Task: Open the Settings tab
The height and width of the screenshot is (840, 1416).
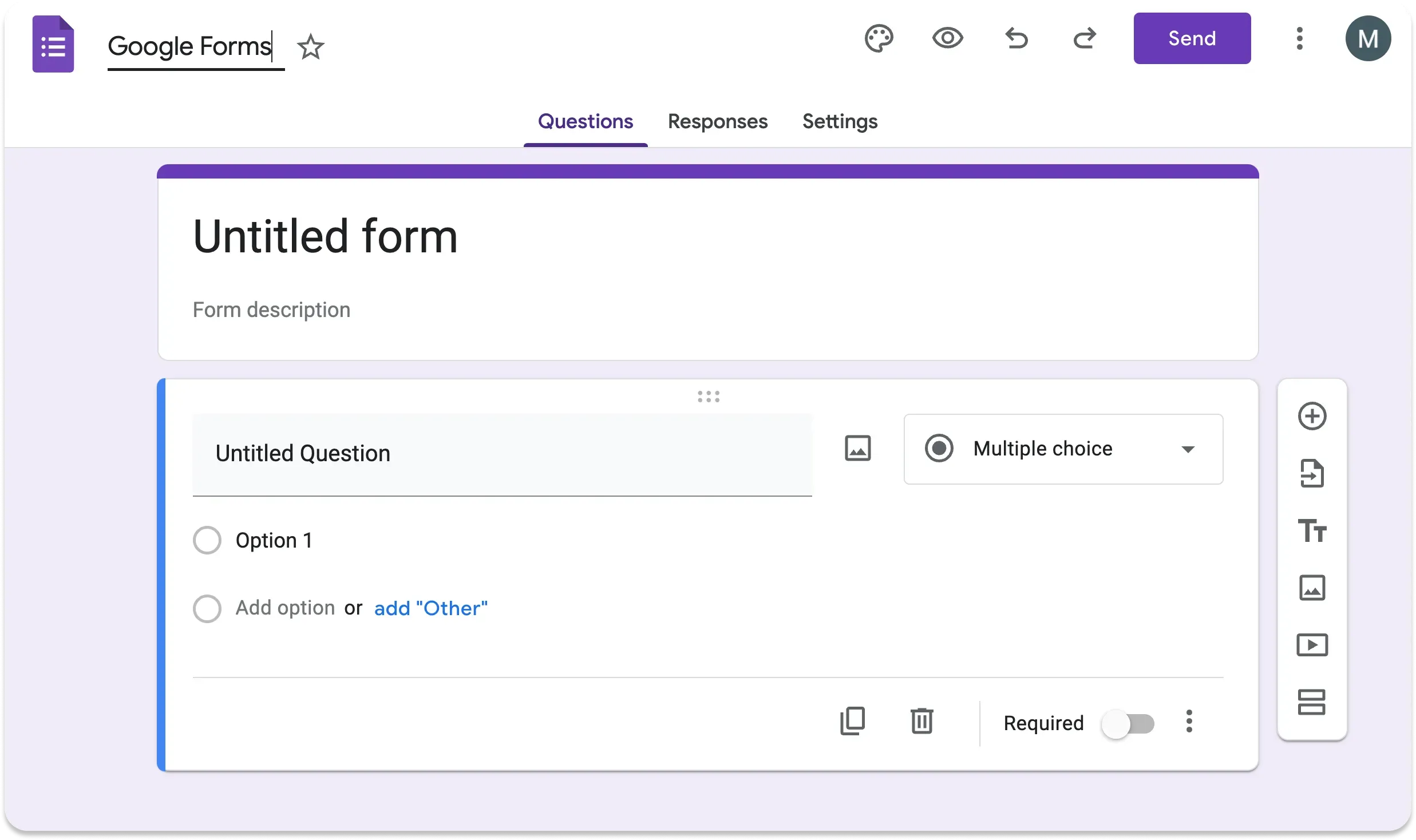Action: click(839, 122)
